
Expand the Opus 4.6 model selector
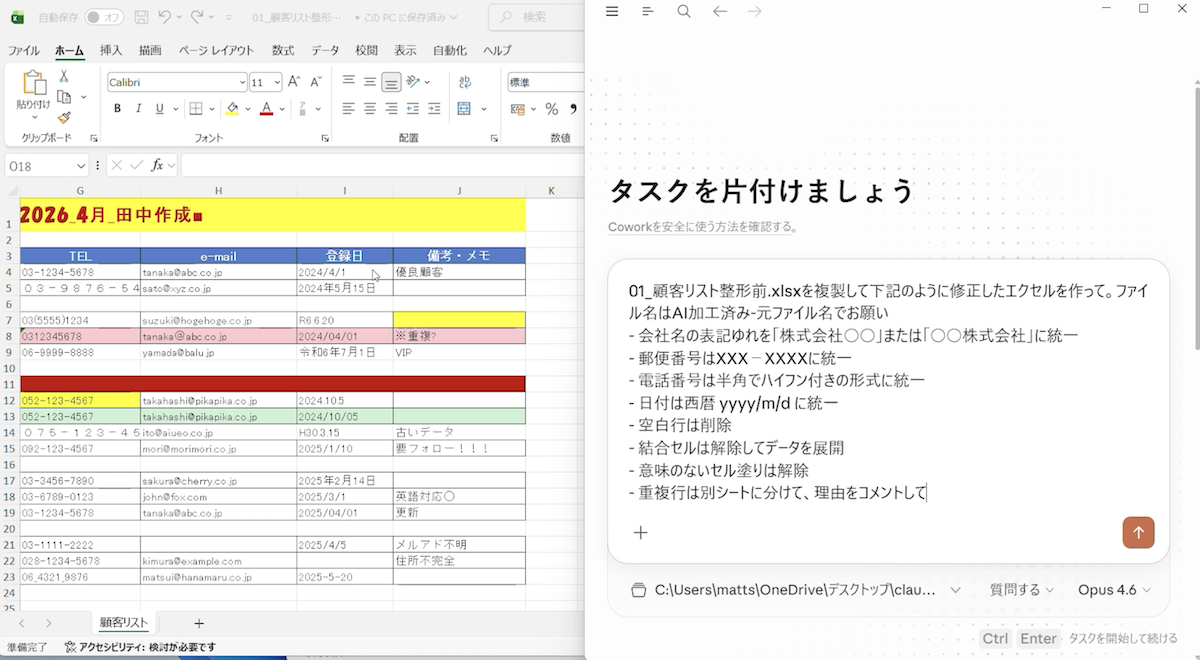1115,590
